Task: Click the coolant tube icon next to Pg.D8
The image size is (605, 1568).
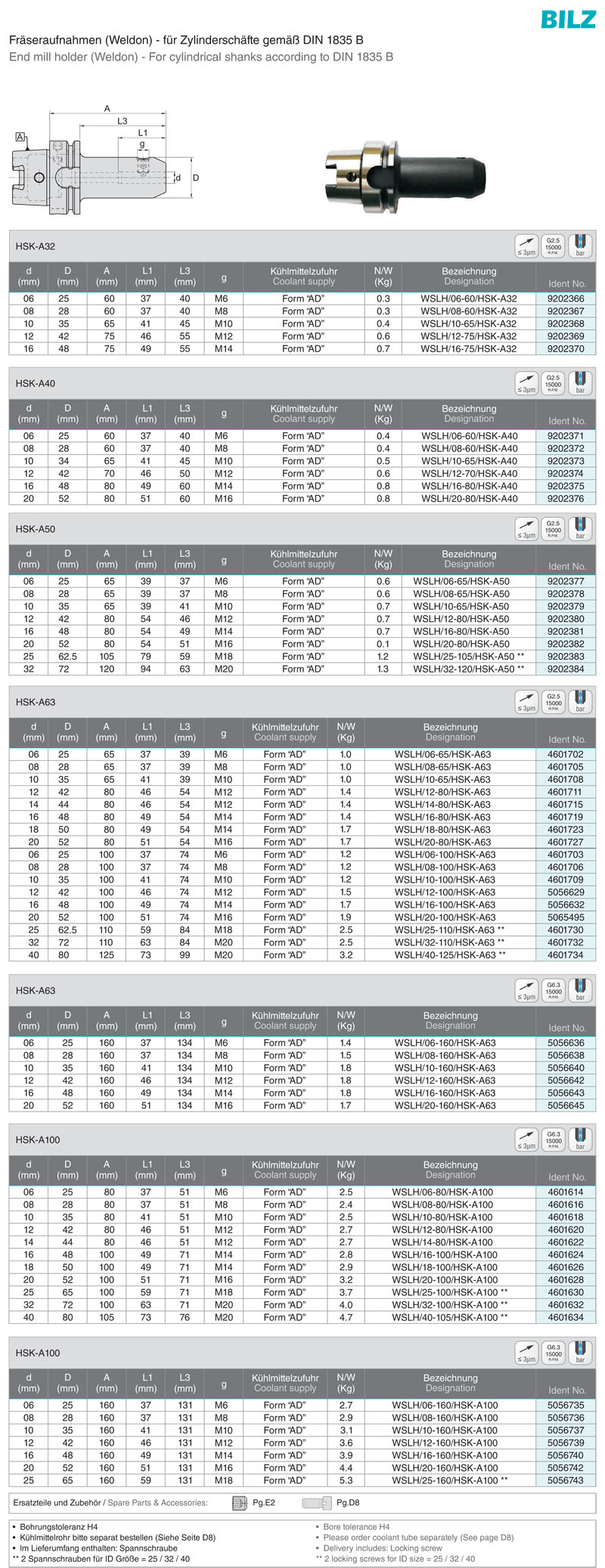Action: click(x=317, y=1503)
